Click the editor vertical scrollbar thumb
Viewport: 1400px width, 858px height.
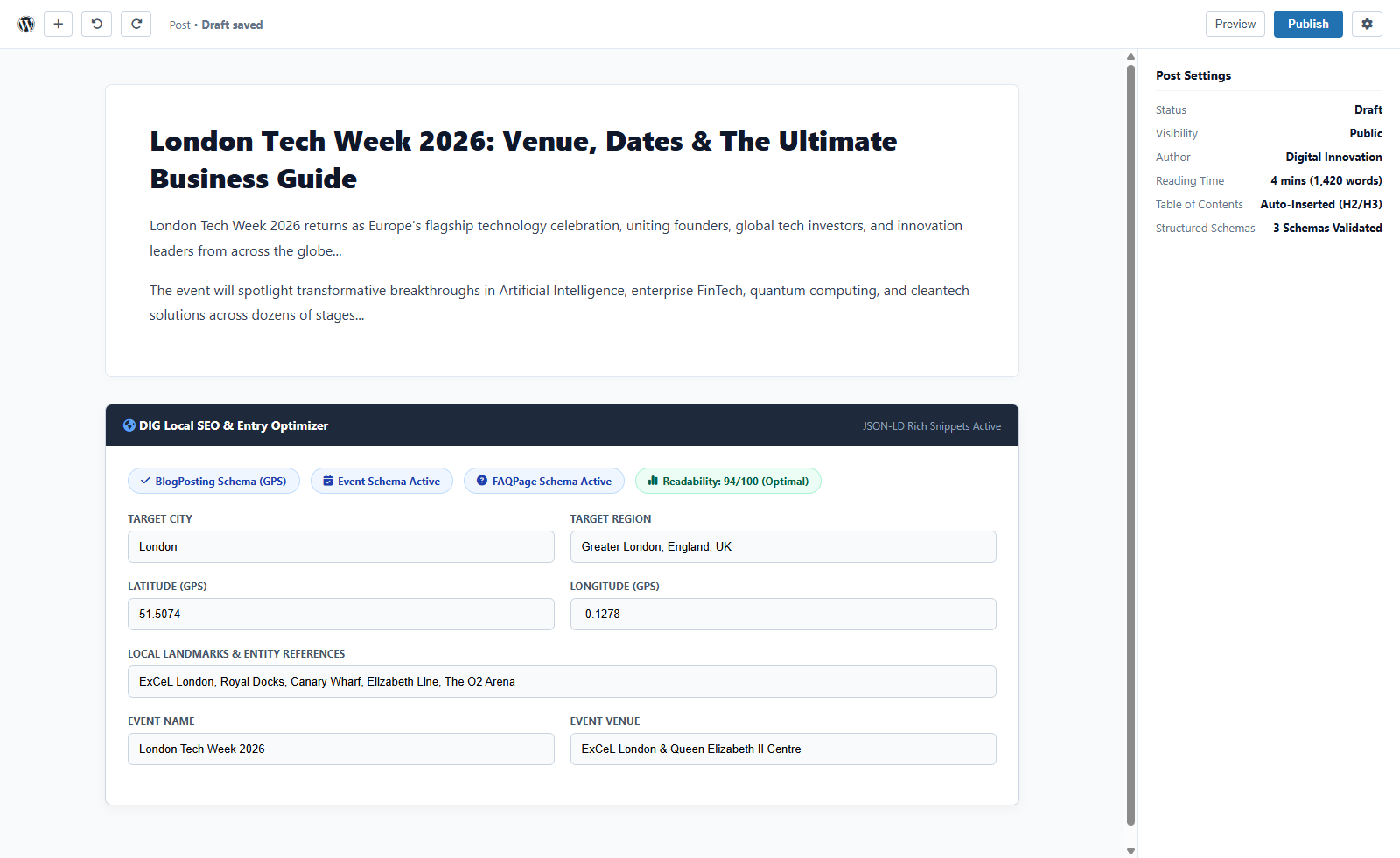tap(1130, 445)
